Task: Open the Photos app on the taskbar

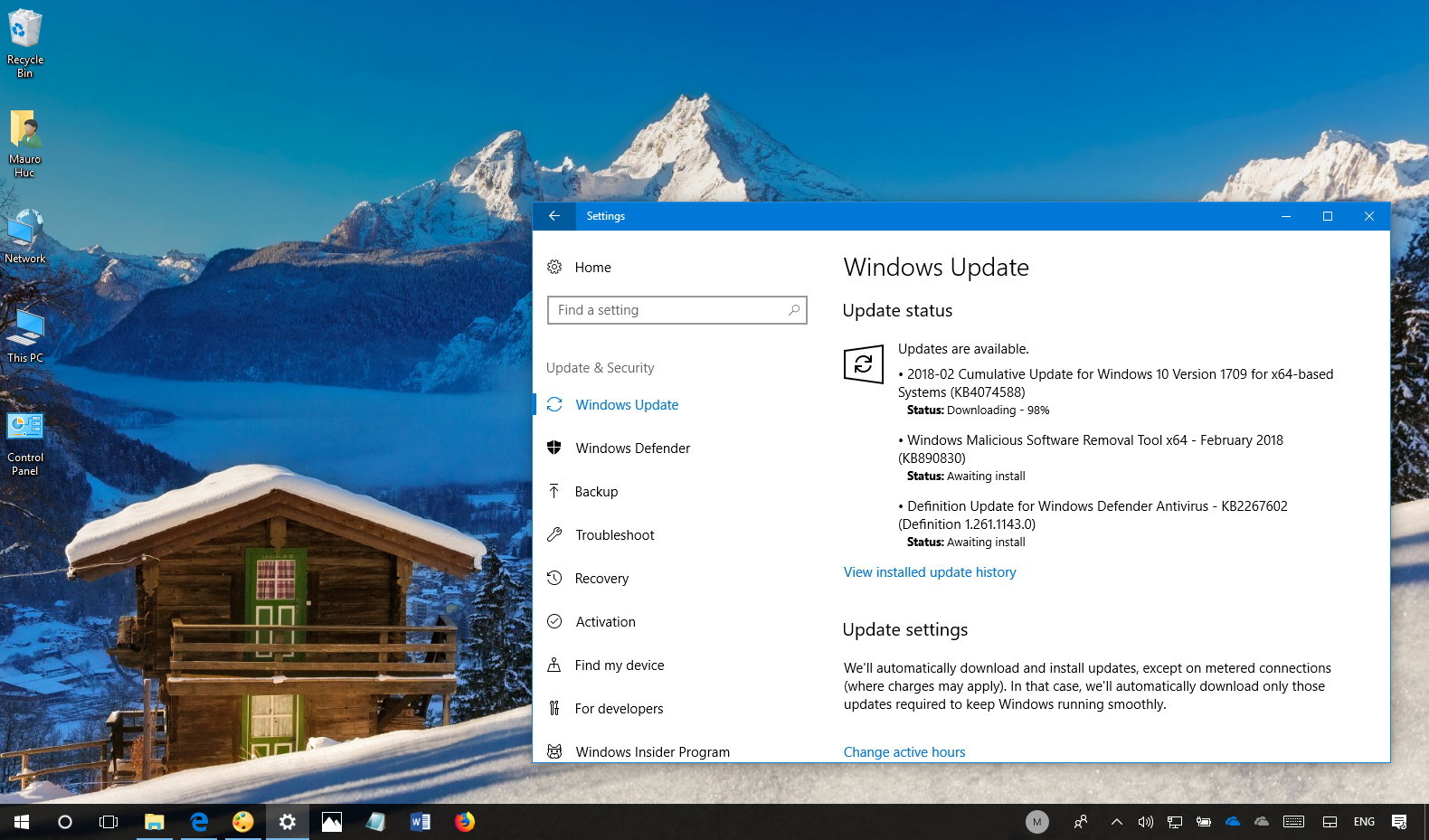Action: (332, 822)
